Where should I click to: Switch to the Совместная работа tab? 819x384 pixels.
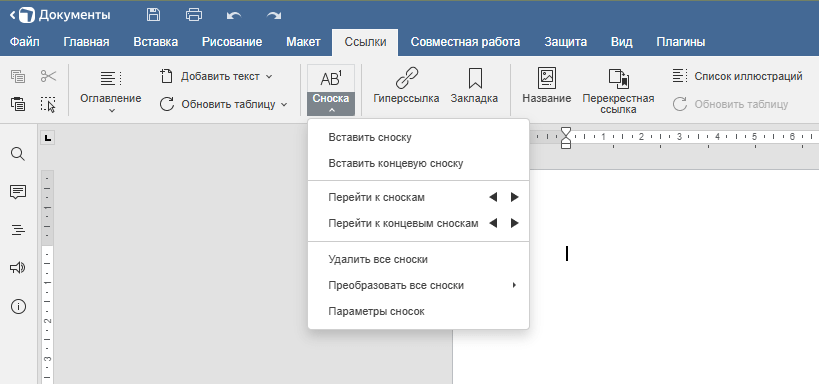465,42
